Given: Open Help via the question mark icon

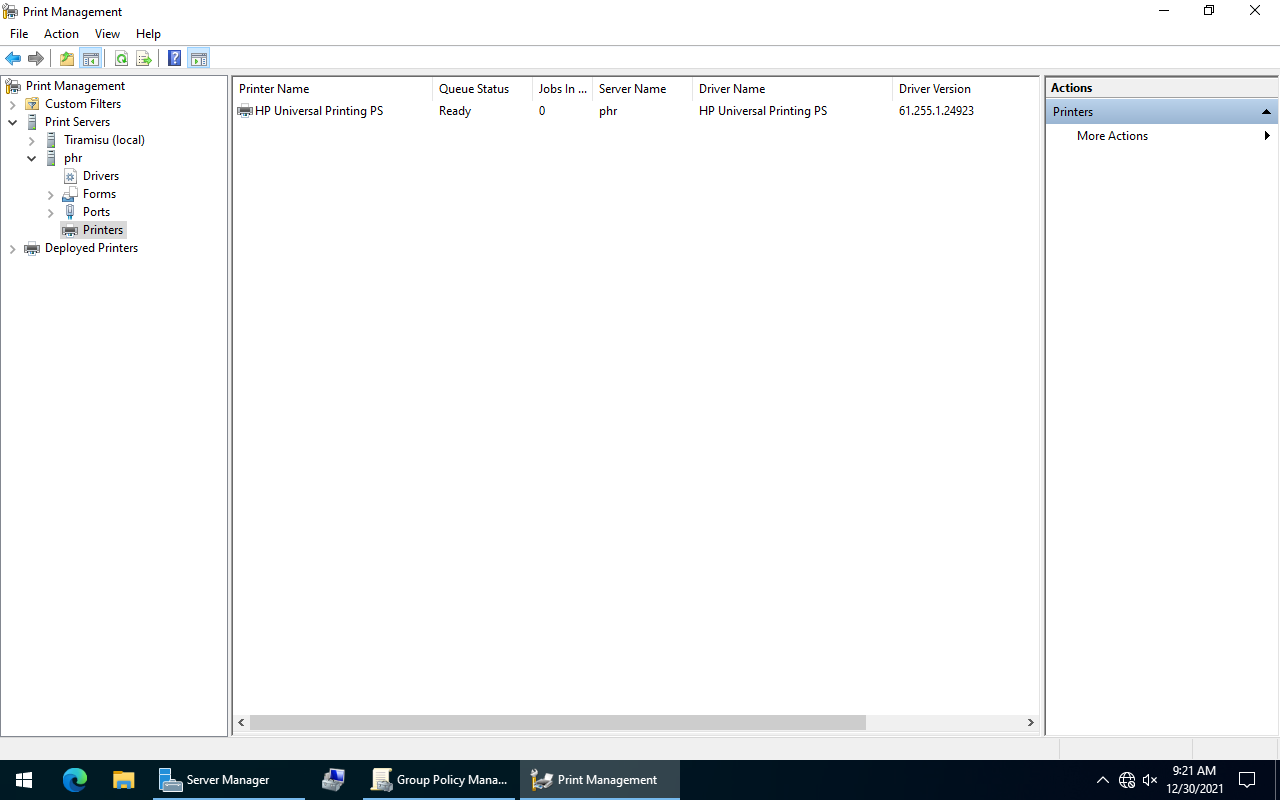Looking at the screenshot, I should coord(175,58).
